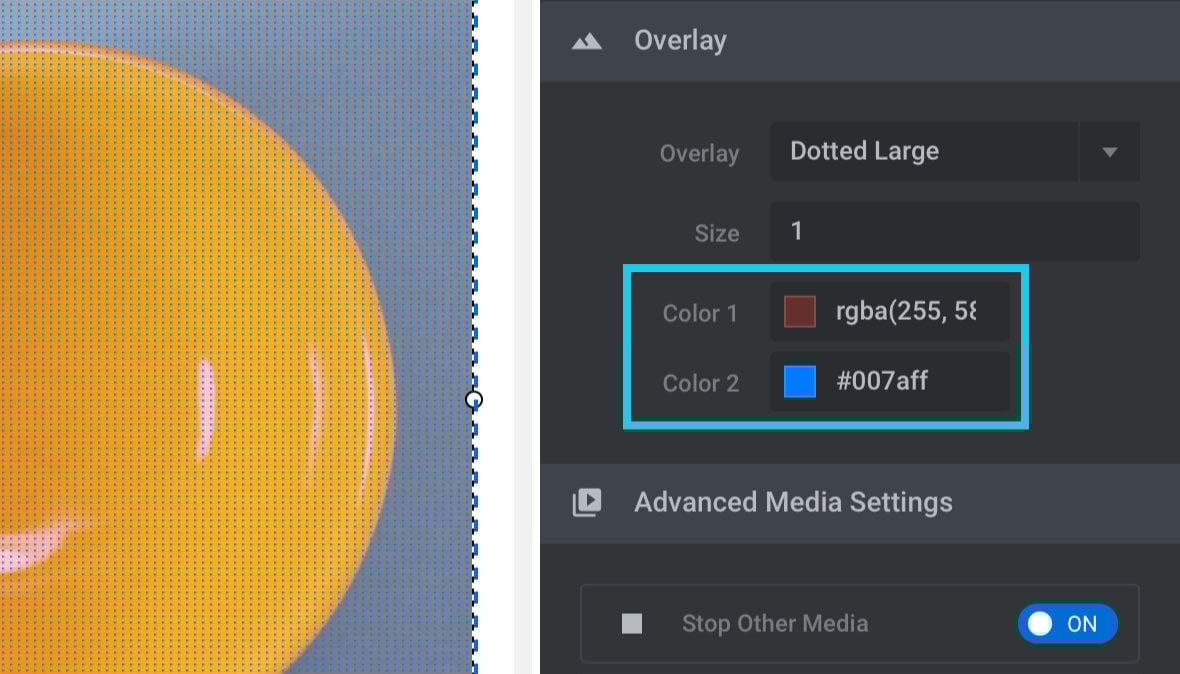
Task: Collapse the Advanced Media Settings section
Action: [x=859, y=502]
